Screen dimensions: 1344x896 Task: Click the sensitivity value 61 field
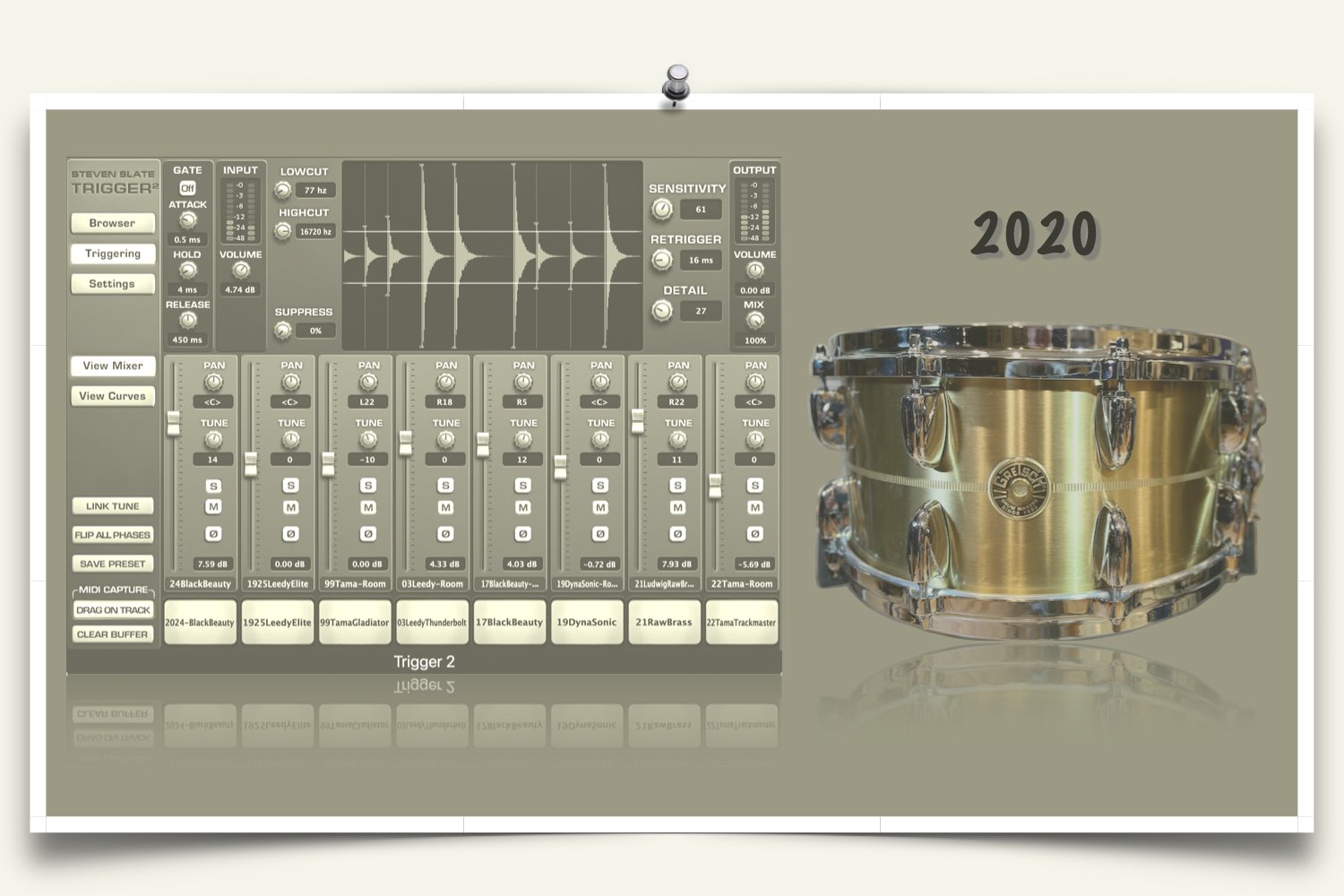(x=701, y=210)
